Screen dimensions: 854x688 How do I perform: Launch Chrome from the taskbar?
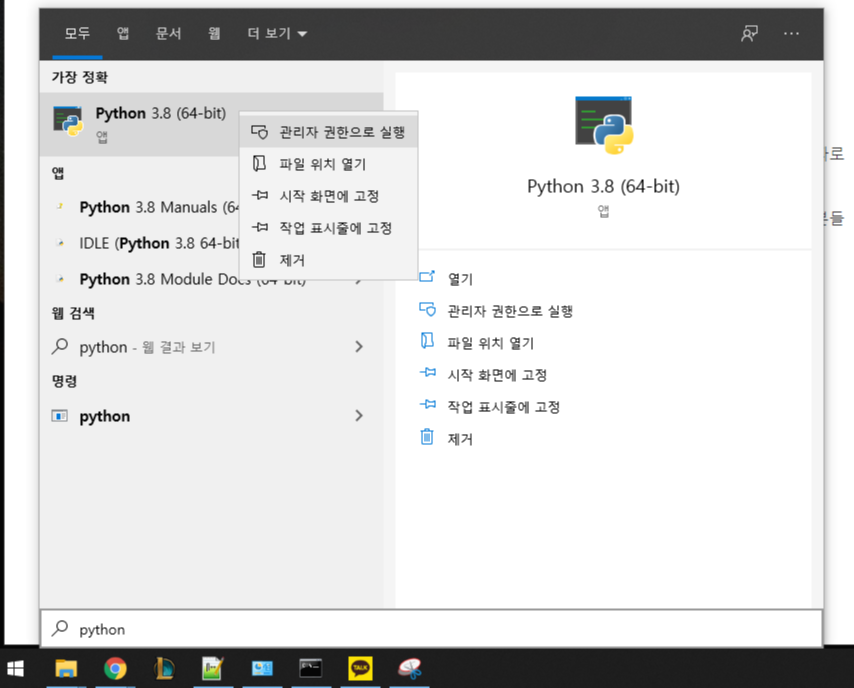click(115, 669)
